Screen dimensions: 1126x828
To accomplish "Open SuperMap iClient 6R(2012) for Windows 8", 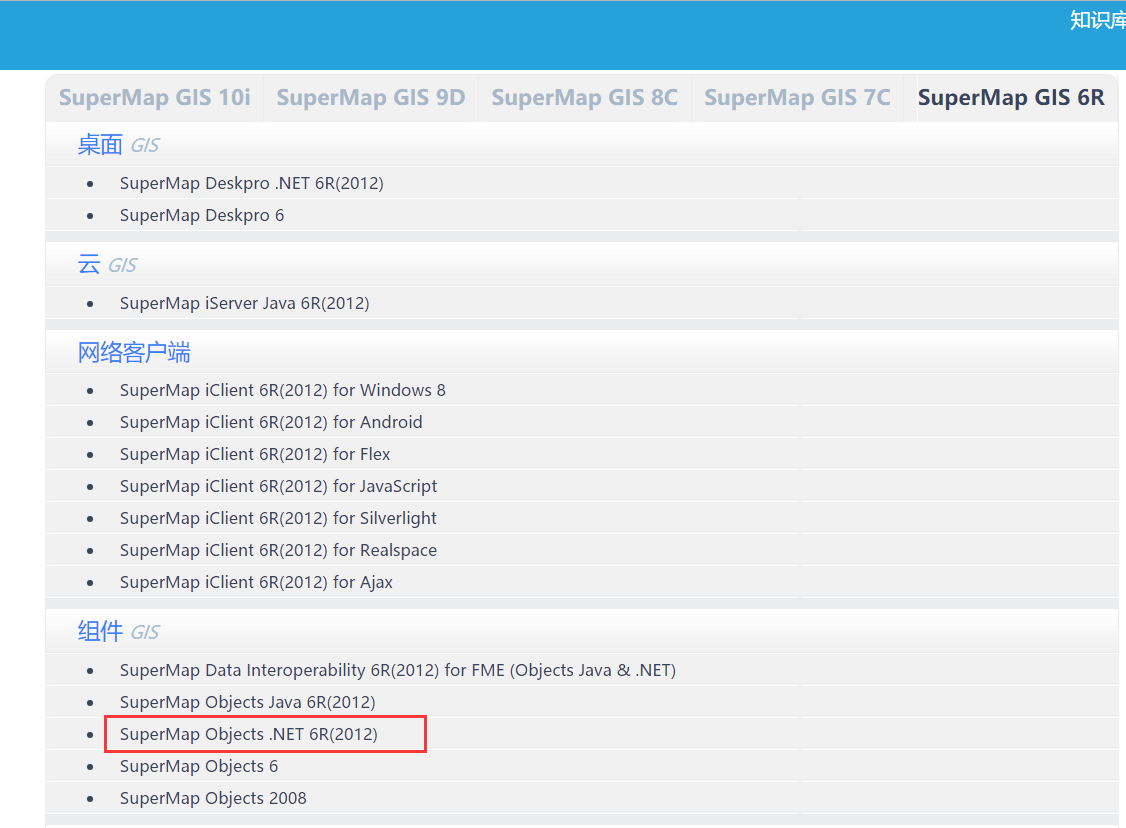I will tap(282, 390).
